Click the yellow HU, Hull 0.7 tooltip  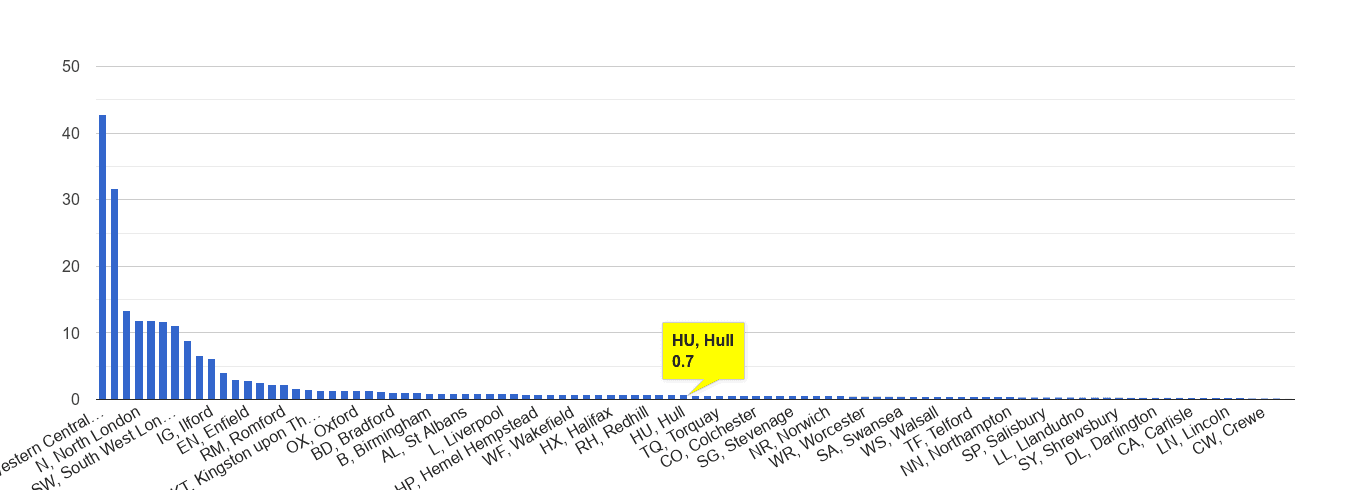(x=703, y=351)
